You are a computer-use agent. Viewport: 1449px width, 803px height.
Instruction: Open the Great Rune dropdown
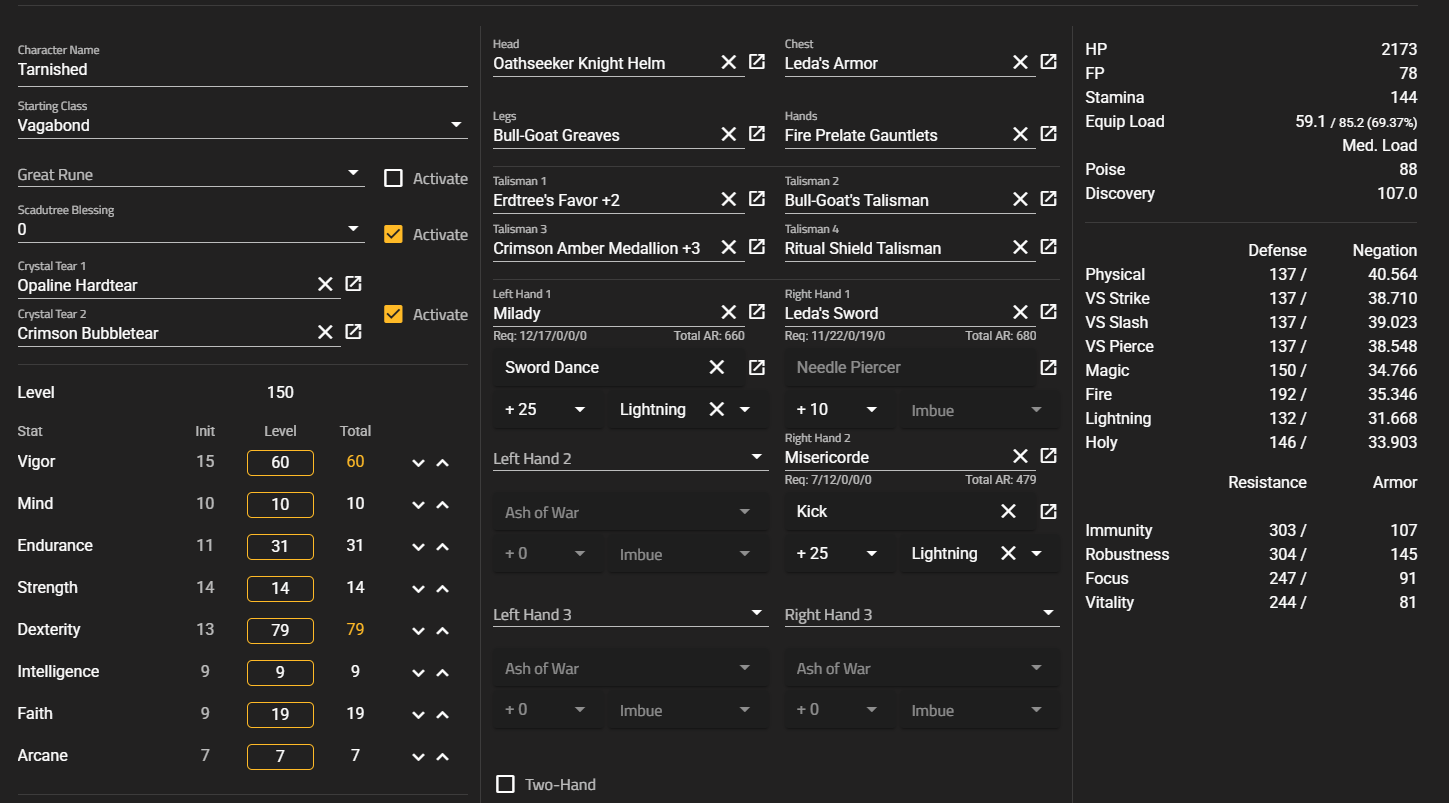pos(353,174)
